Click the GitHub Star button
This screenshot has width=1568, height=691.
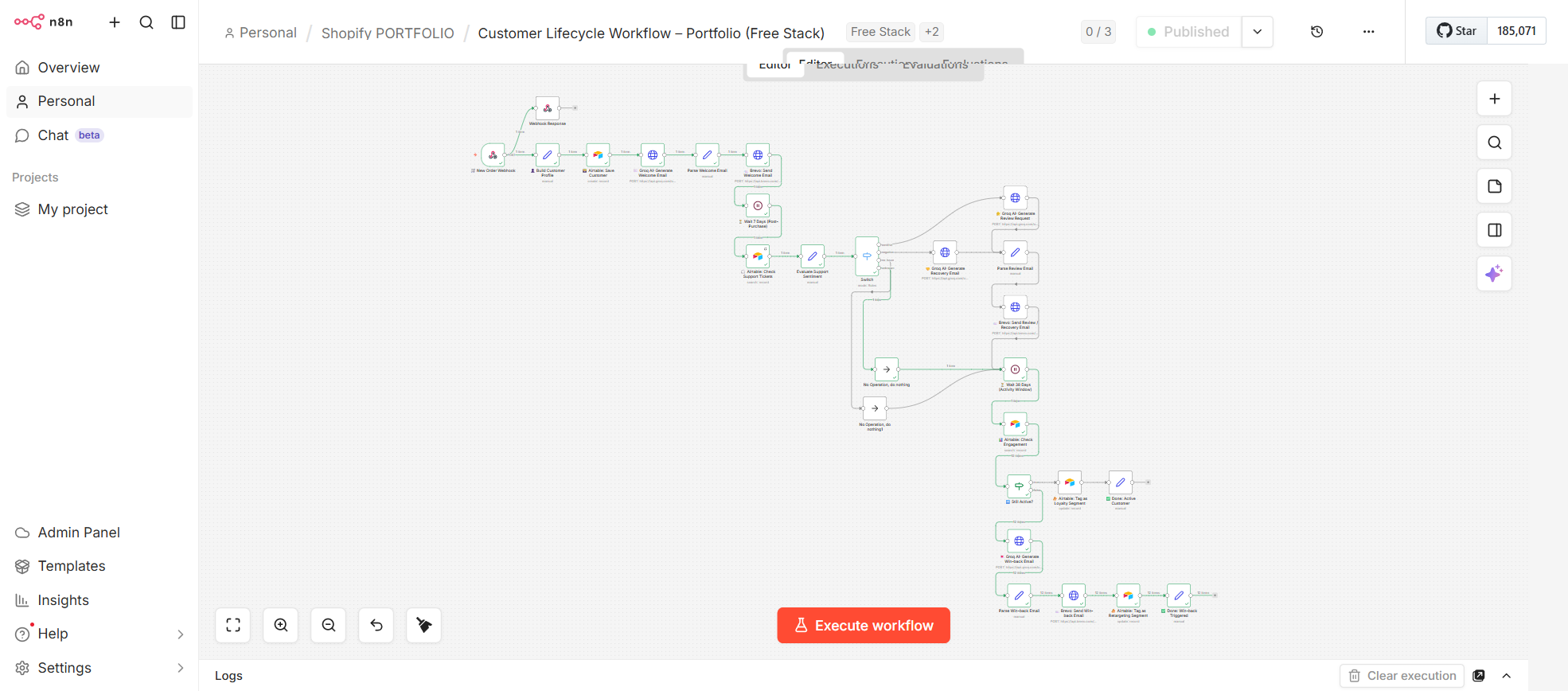click(1457, 31)
